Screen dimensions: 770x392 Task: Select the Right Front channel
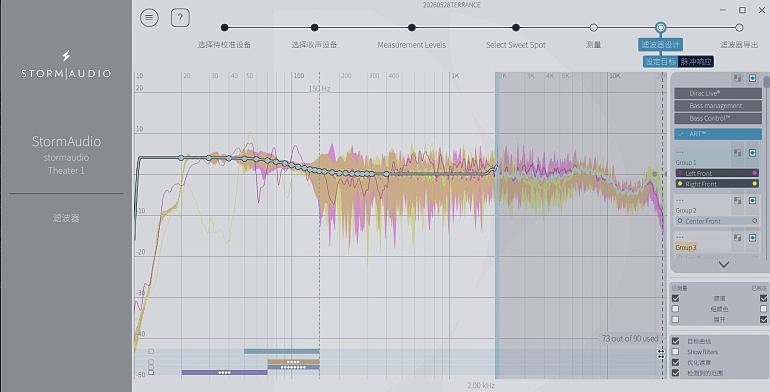(717, 184)
